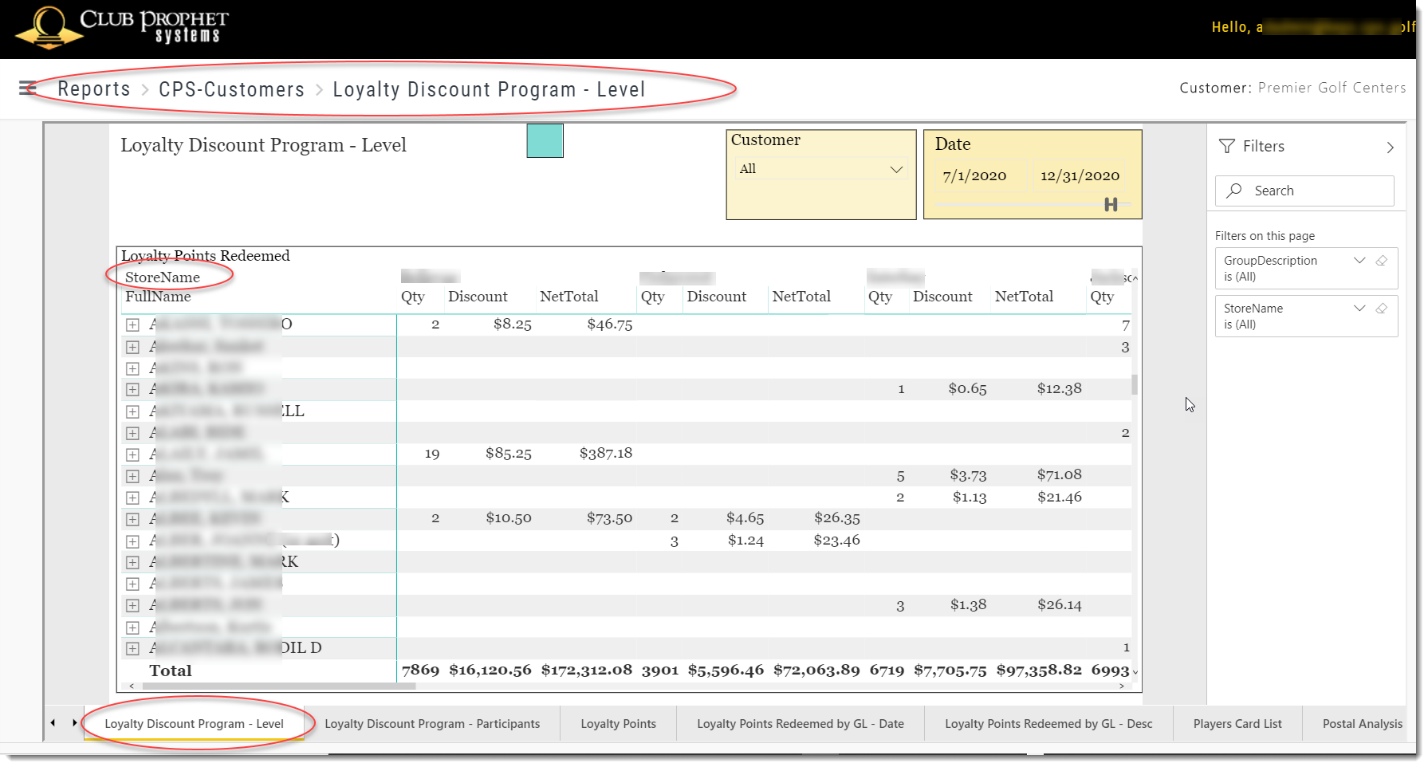The height and width of the screenshot is (767, 1428).
Task: Click the Total row label
Action: click(170, 671)
